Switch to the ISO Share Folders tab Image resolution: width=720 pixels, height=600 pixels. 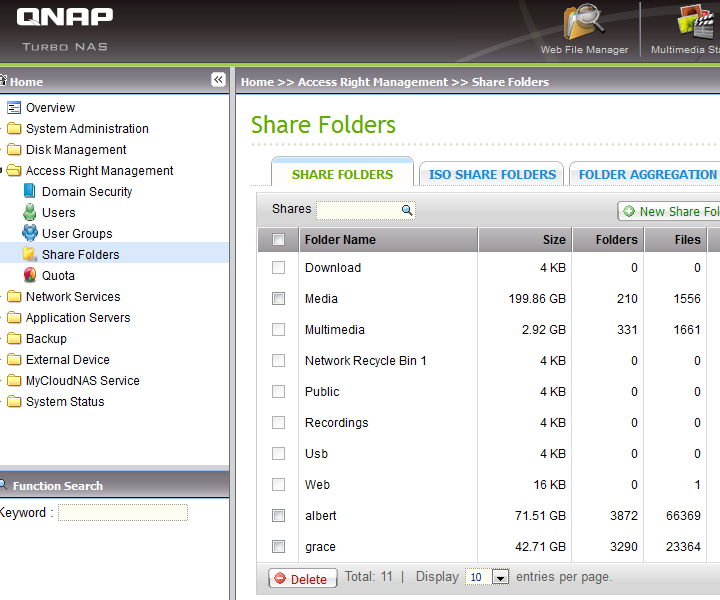[491, 174]
